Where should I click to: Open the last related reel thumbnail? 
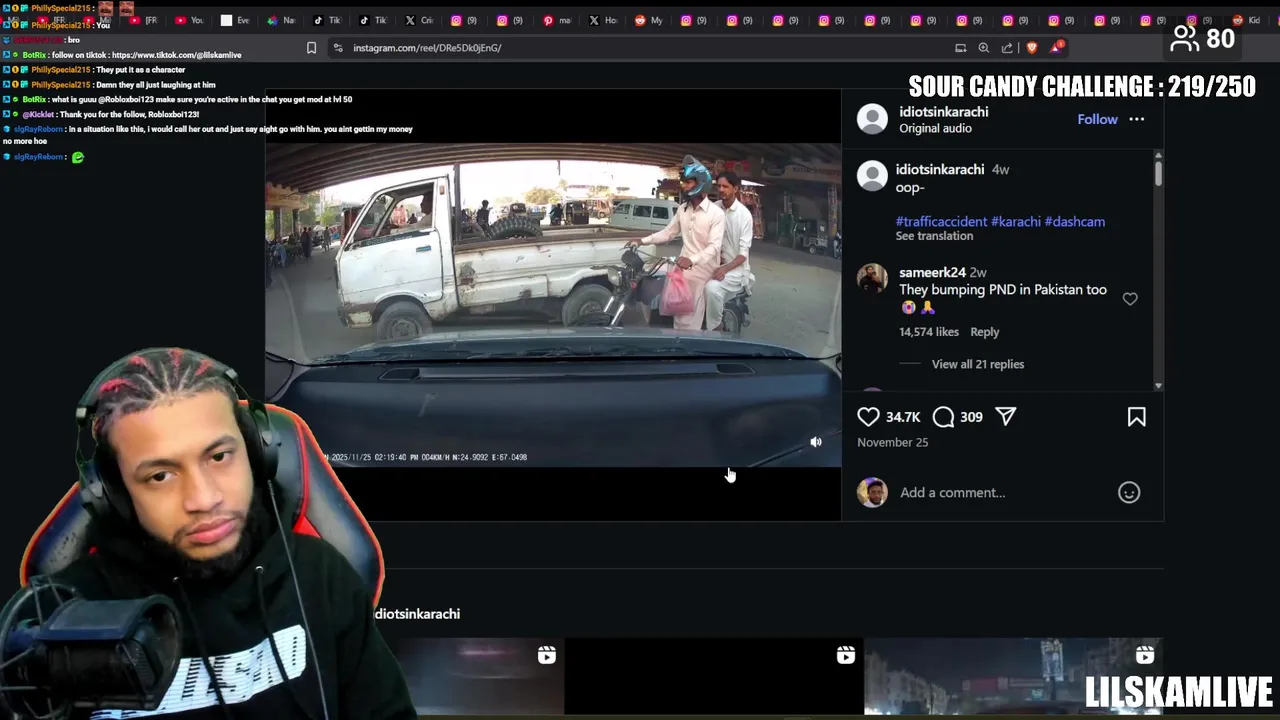pyautogui.click(x=1013, y=677)
